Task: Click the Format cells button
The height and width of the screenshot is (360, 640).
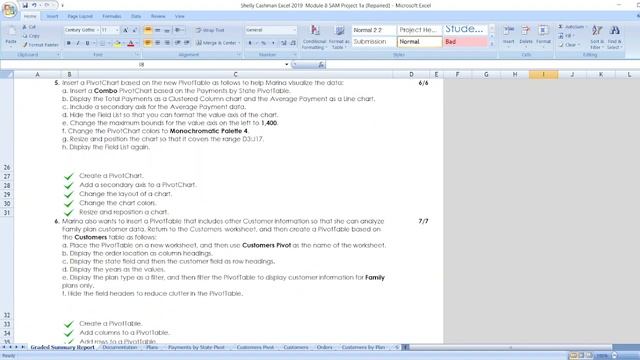Action: coord(543,36)
